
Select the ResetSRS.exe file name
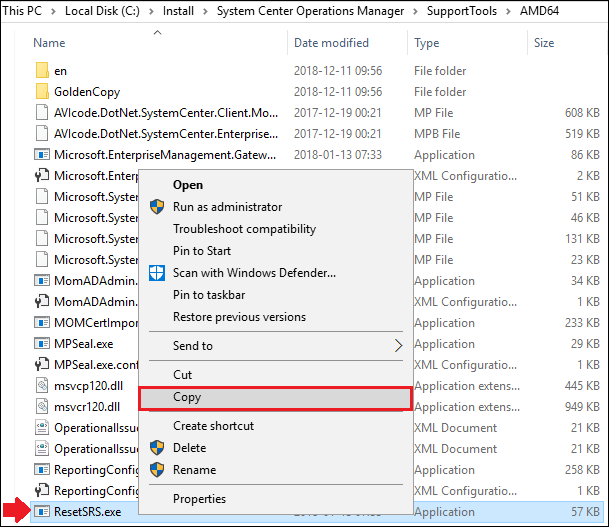tap(87, 512)
